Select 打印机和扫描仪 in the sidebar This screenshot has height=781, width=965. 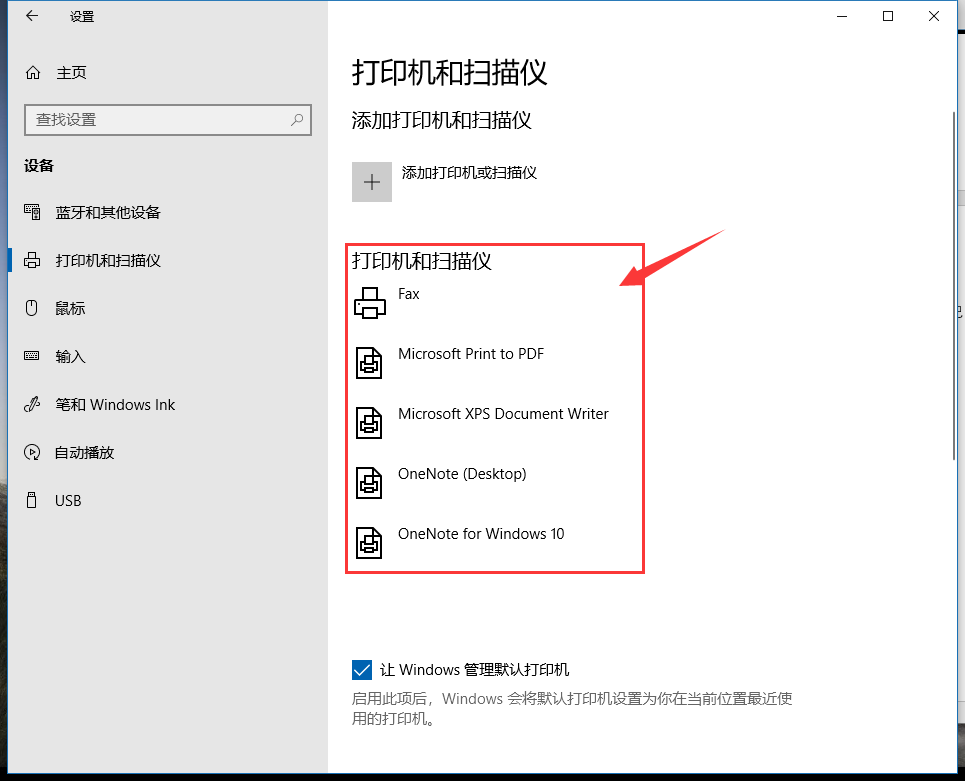pyautogui.click(x=108, y=260)
